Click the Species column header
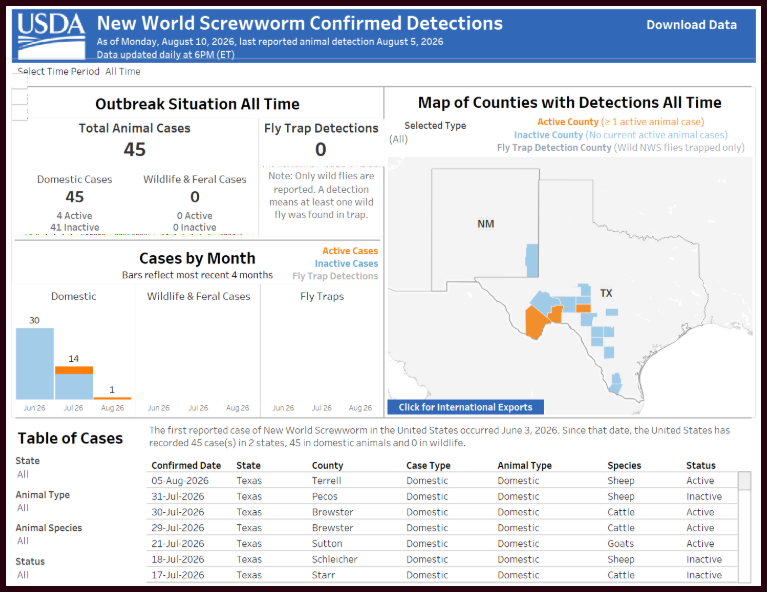The width and height of the screenshot is (767, 592). pyautogui.click(x=624, y=465)
